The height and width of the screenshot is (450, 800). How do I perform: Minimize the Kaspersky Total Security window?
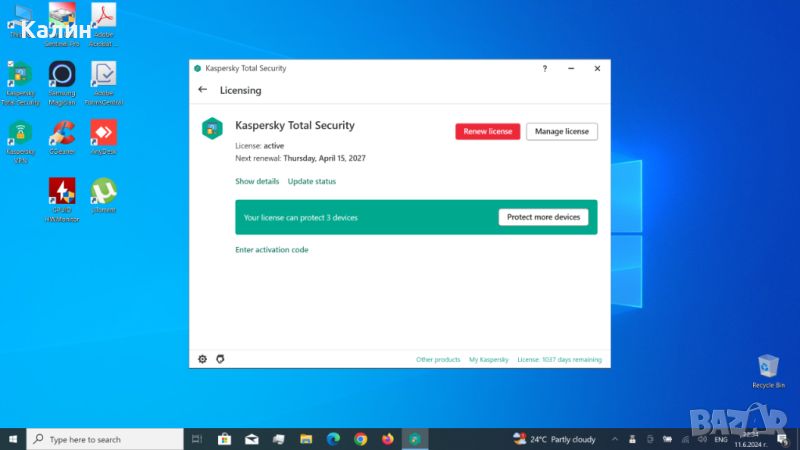coord(571,68)
